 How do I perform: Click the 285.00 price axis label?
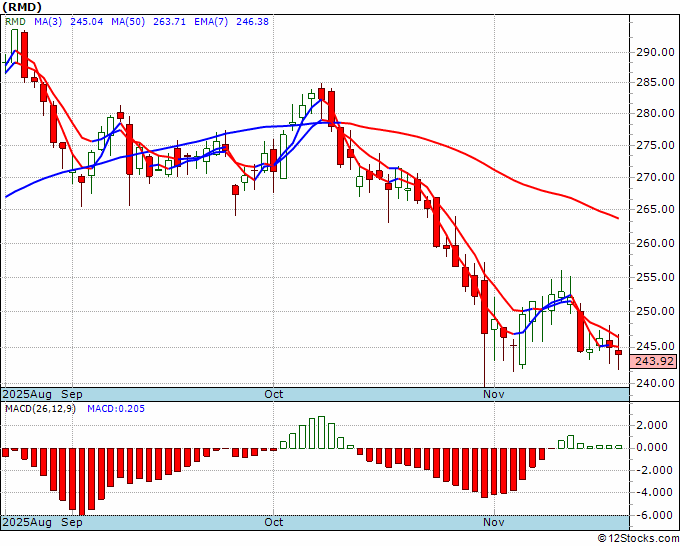click(655, 82)
